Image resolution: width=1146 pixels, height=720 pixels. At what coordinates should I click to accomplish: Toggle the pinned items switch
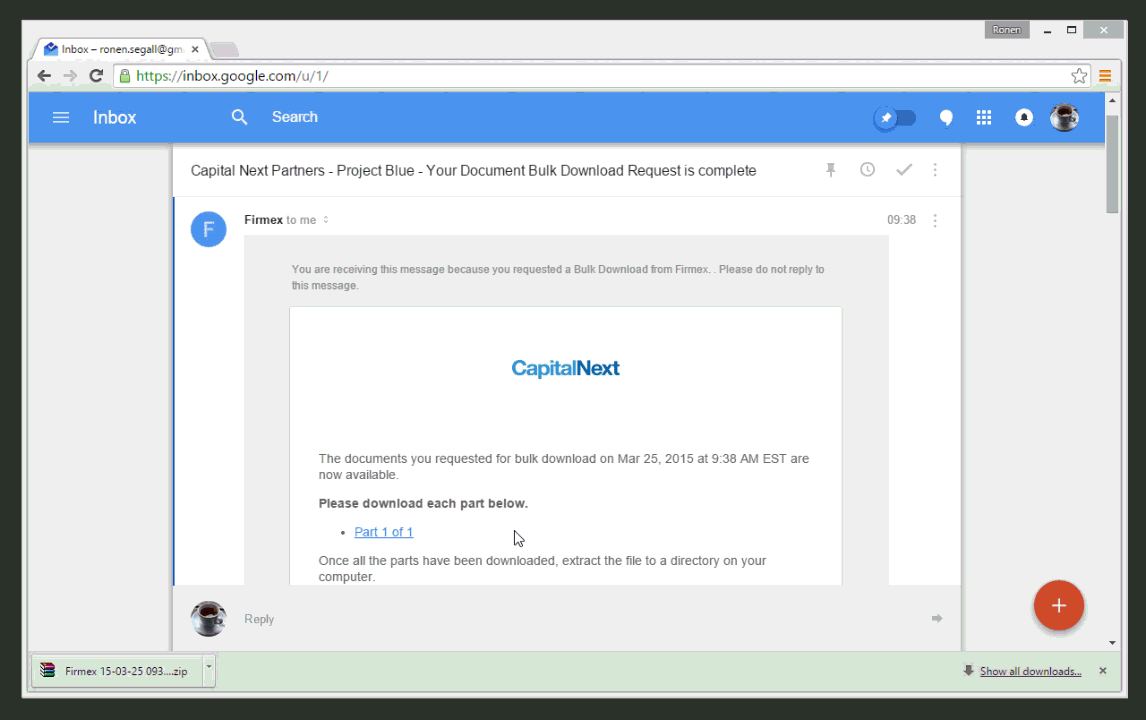coord(895,118)
